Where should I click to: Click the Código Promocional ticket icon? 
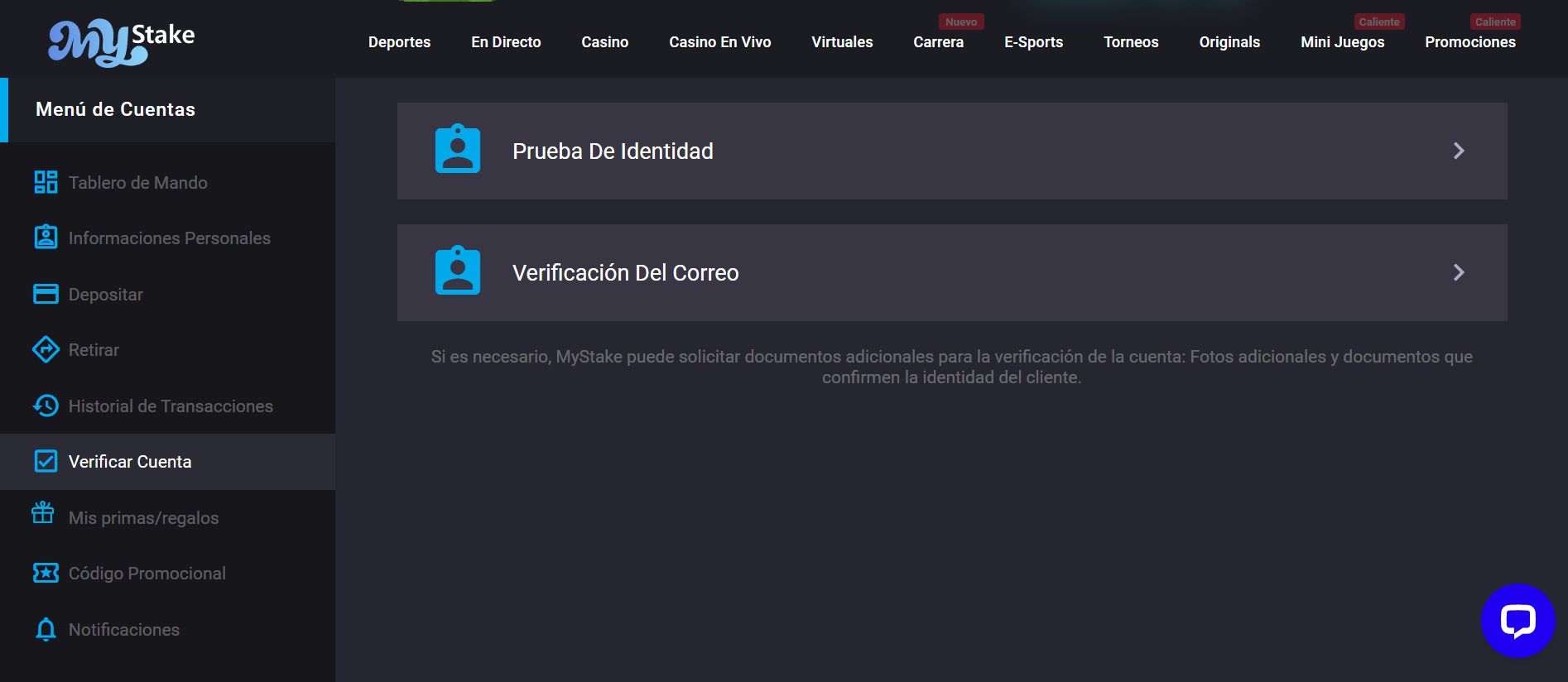click(46, 573)
